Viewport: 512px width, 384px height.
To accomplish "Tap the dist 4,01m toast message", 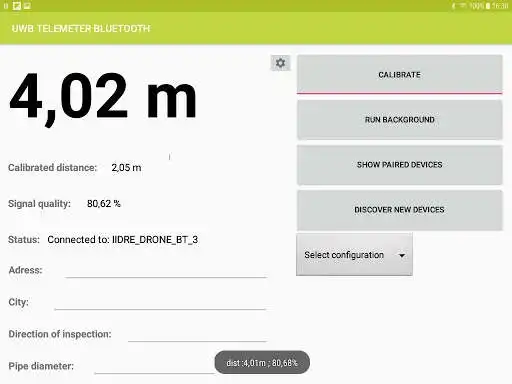I will pyautogui.click(x=262, y=362).
